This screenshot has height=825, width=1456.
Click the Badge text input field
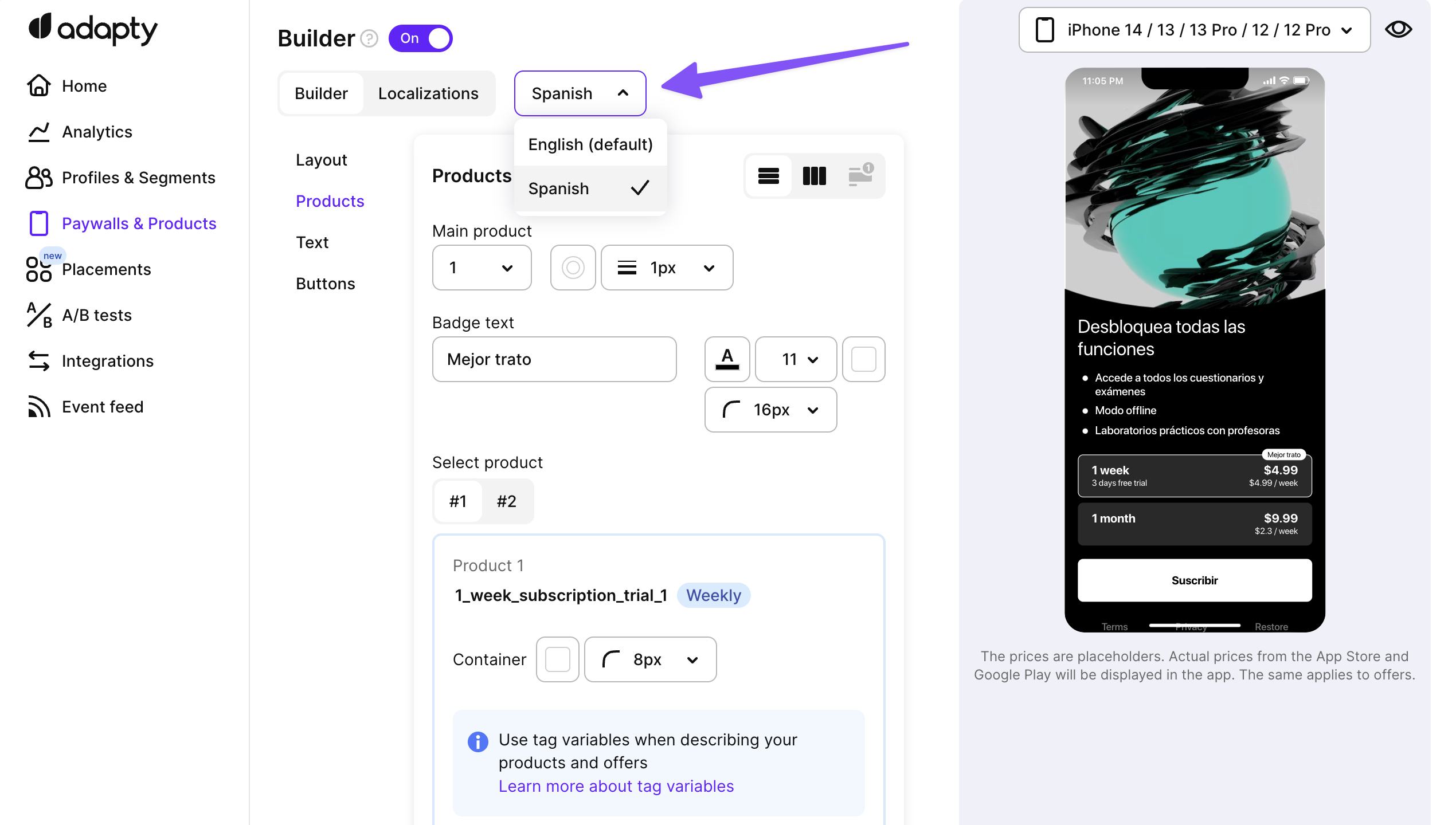(x=554, y=359)
